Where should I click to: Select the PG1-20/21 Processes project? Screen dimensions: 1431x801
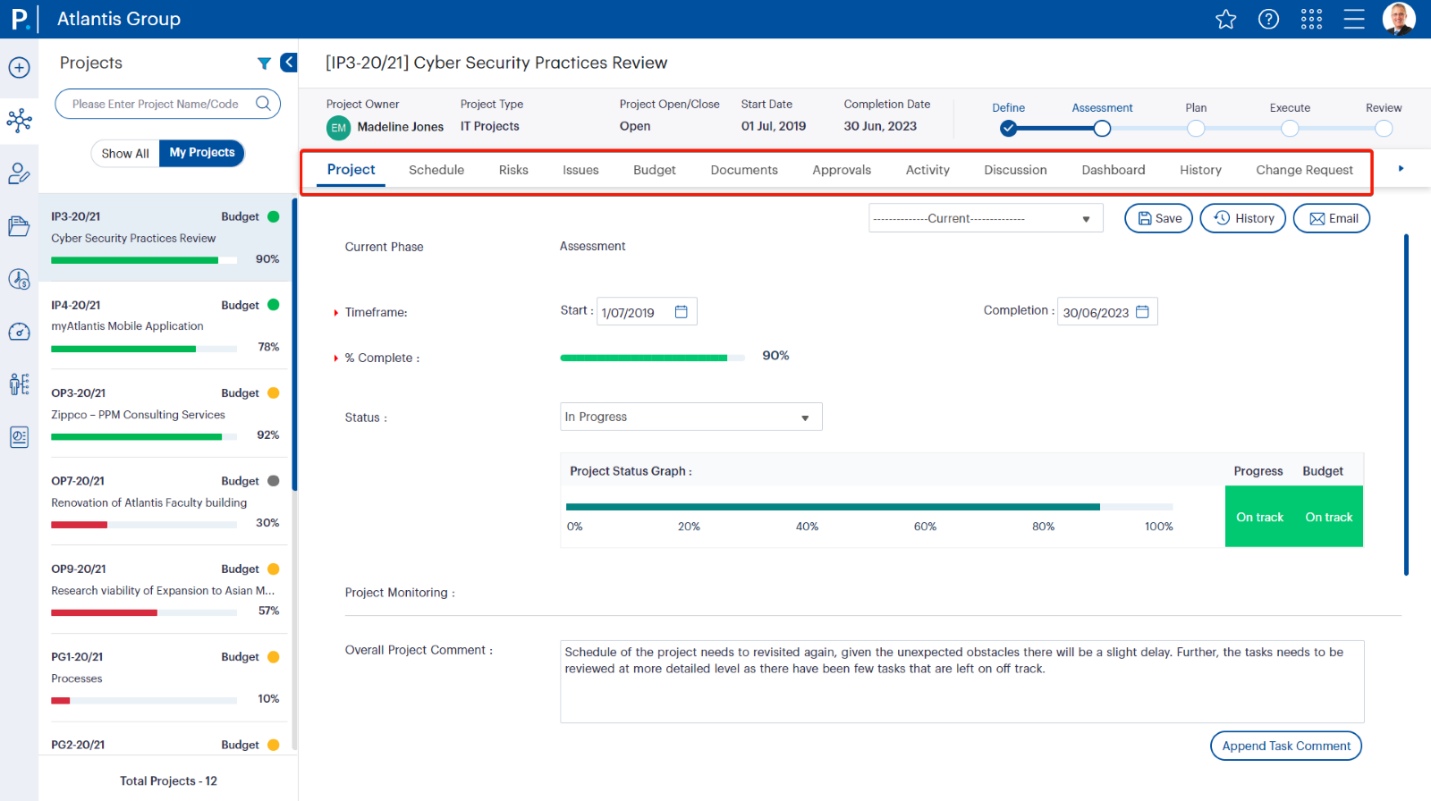[x=165, y=677]
